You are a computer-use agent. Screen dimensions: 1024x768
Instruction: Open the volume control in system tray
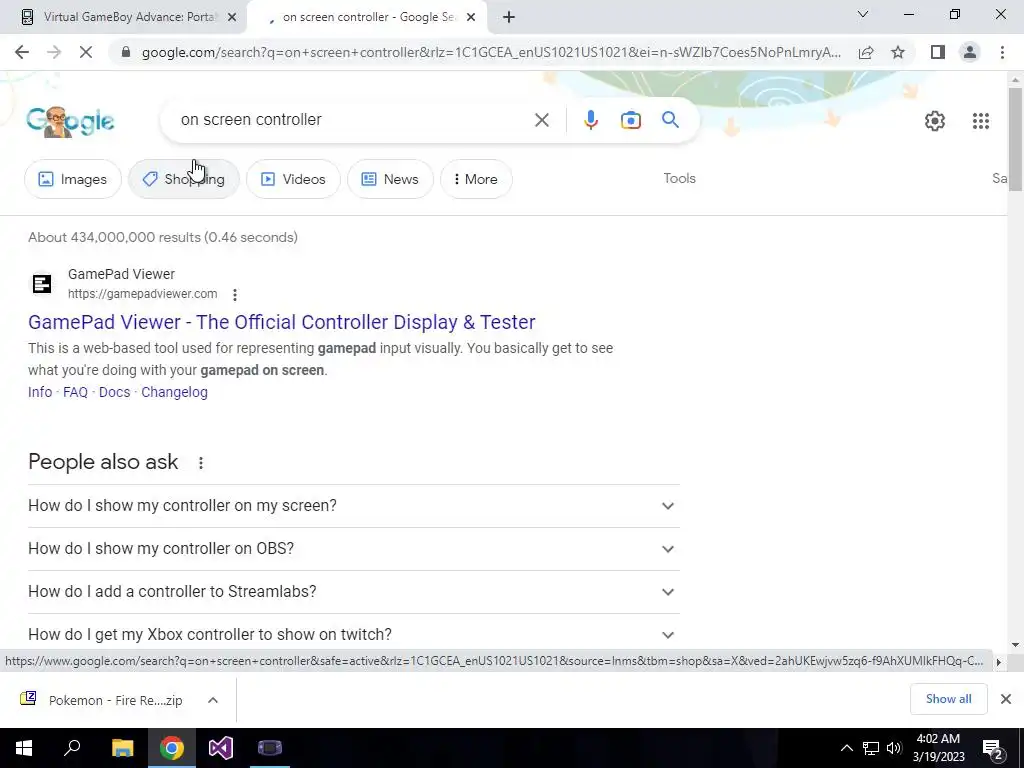[x=895, y=748]
